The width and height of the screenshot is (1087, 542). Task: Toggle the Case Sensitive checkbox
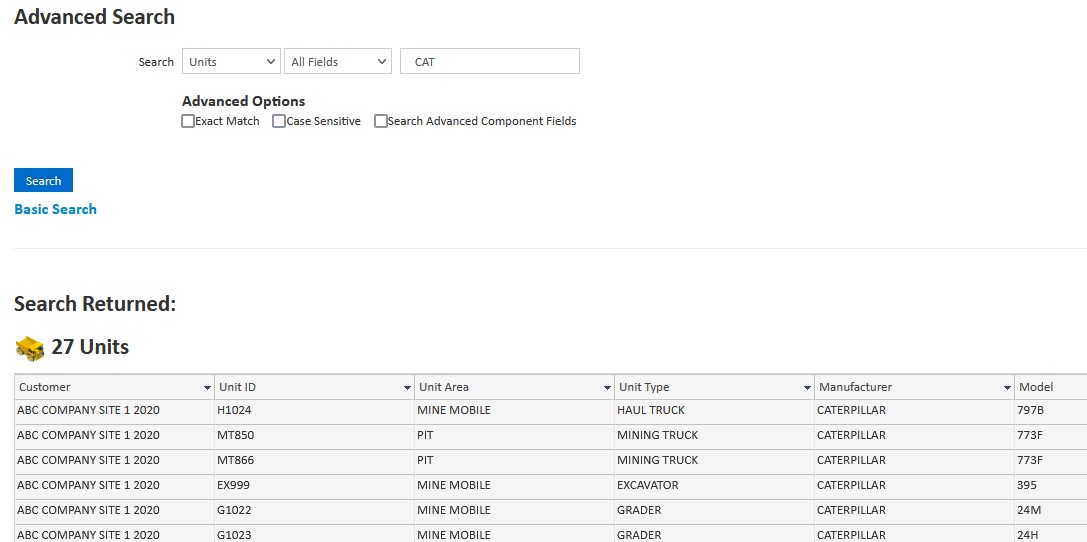279,121
